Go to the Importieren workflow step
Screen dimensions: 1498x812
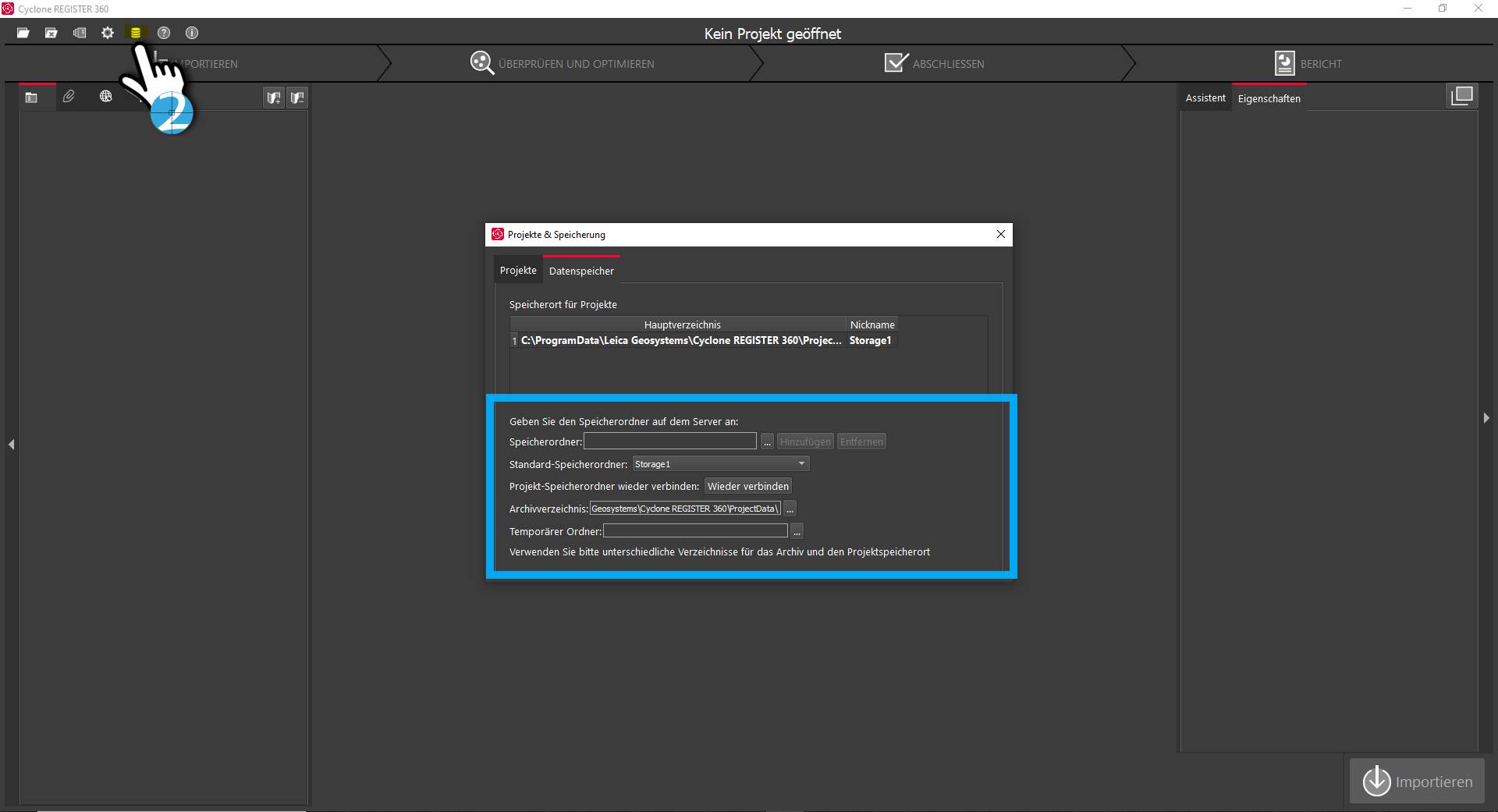[203, 64]
